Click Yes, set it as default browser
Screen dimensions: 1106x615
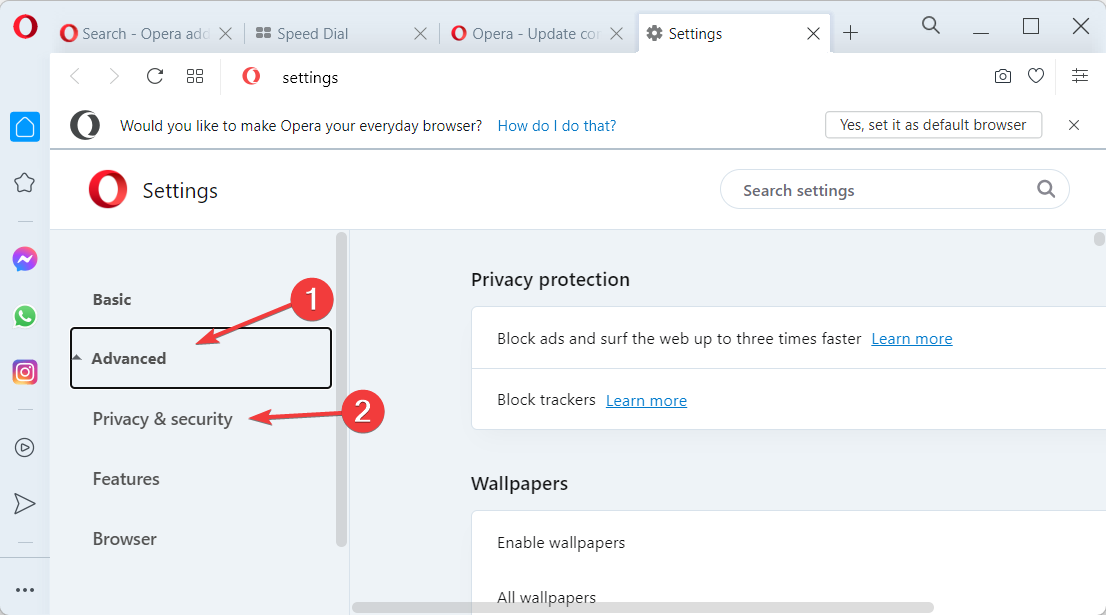coord(933,125)
